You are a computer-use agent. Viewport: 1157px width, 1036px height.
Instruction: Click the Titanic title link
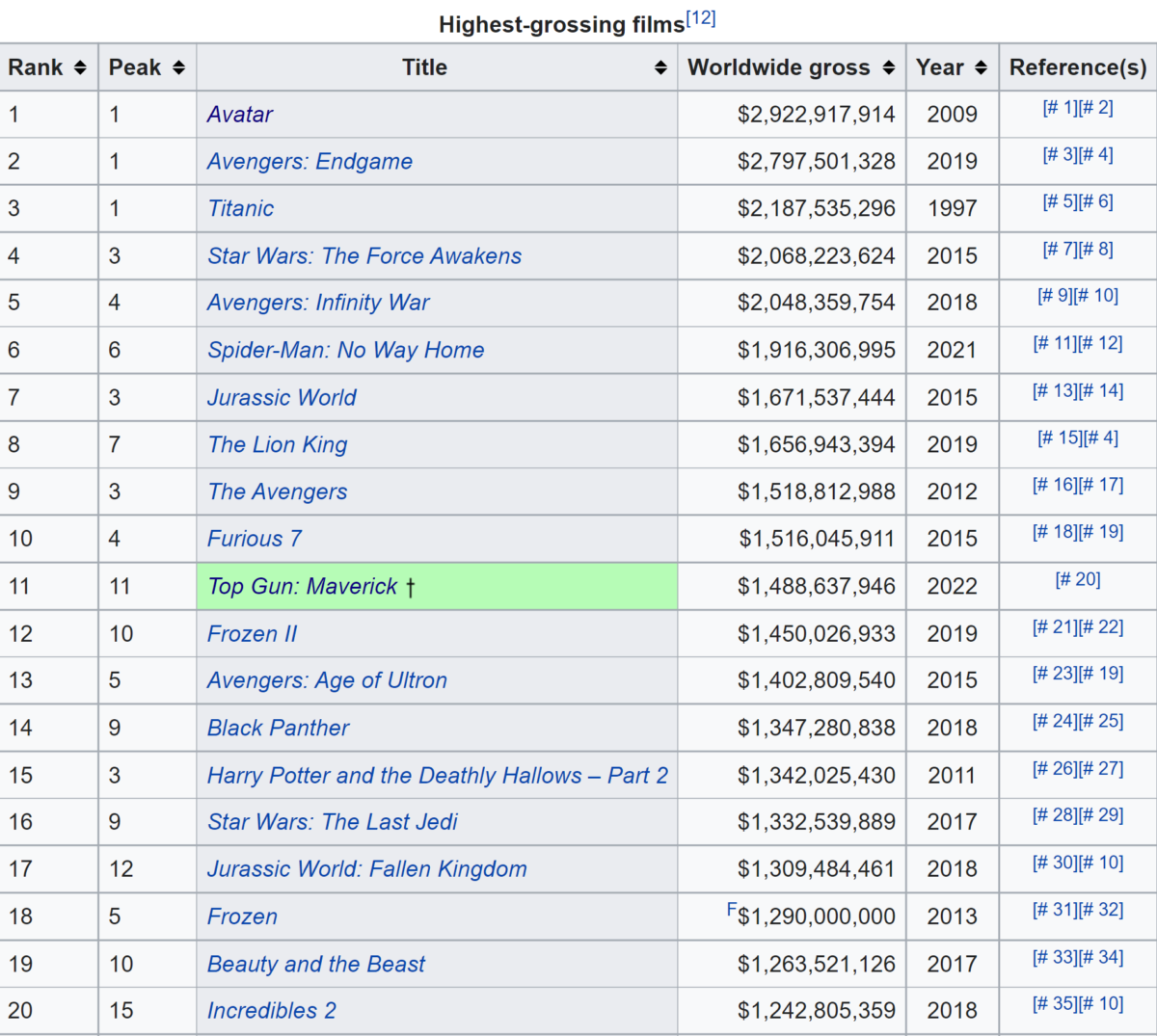tap(241, 209)
